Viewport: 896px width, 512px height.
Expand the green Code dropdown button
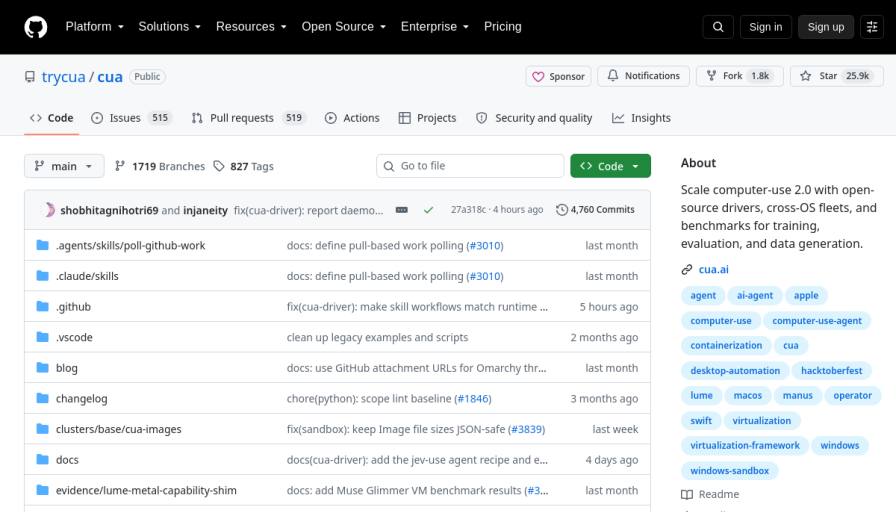tap(610, 166)
